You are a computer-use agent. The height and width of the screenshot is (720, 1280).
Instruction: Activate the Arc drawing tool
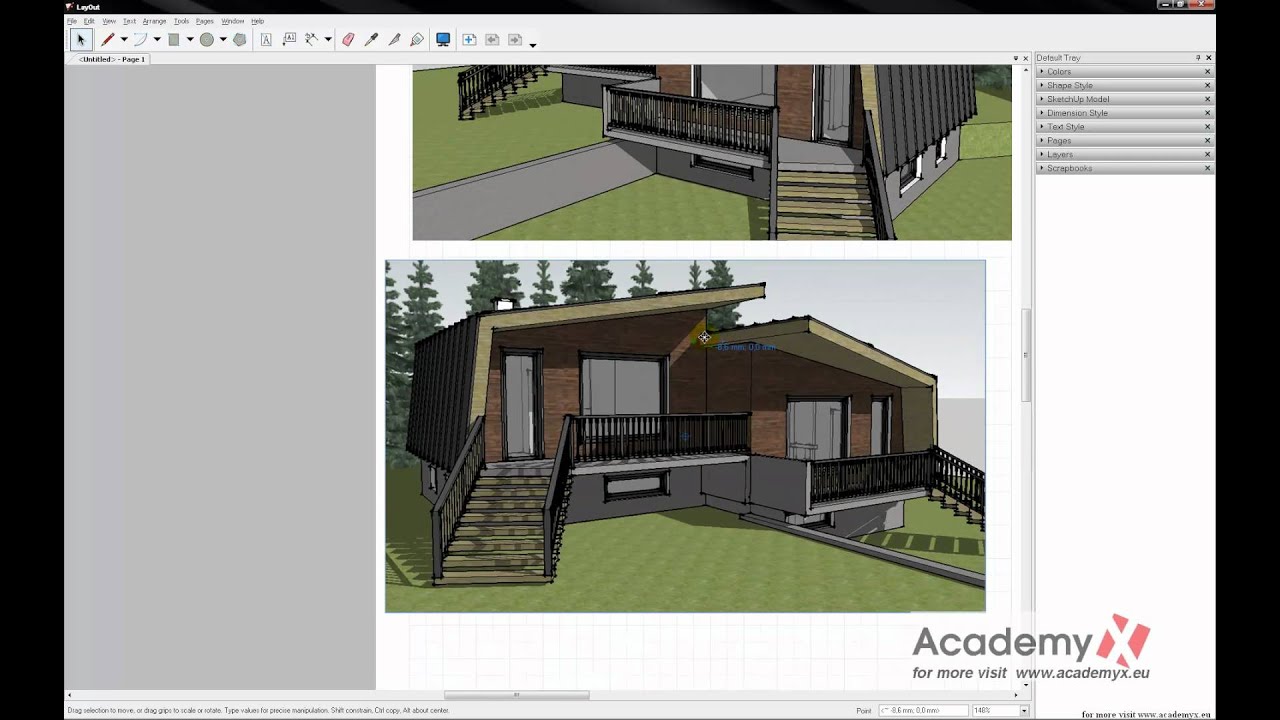(x=140, y=40)
